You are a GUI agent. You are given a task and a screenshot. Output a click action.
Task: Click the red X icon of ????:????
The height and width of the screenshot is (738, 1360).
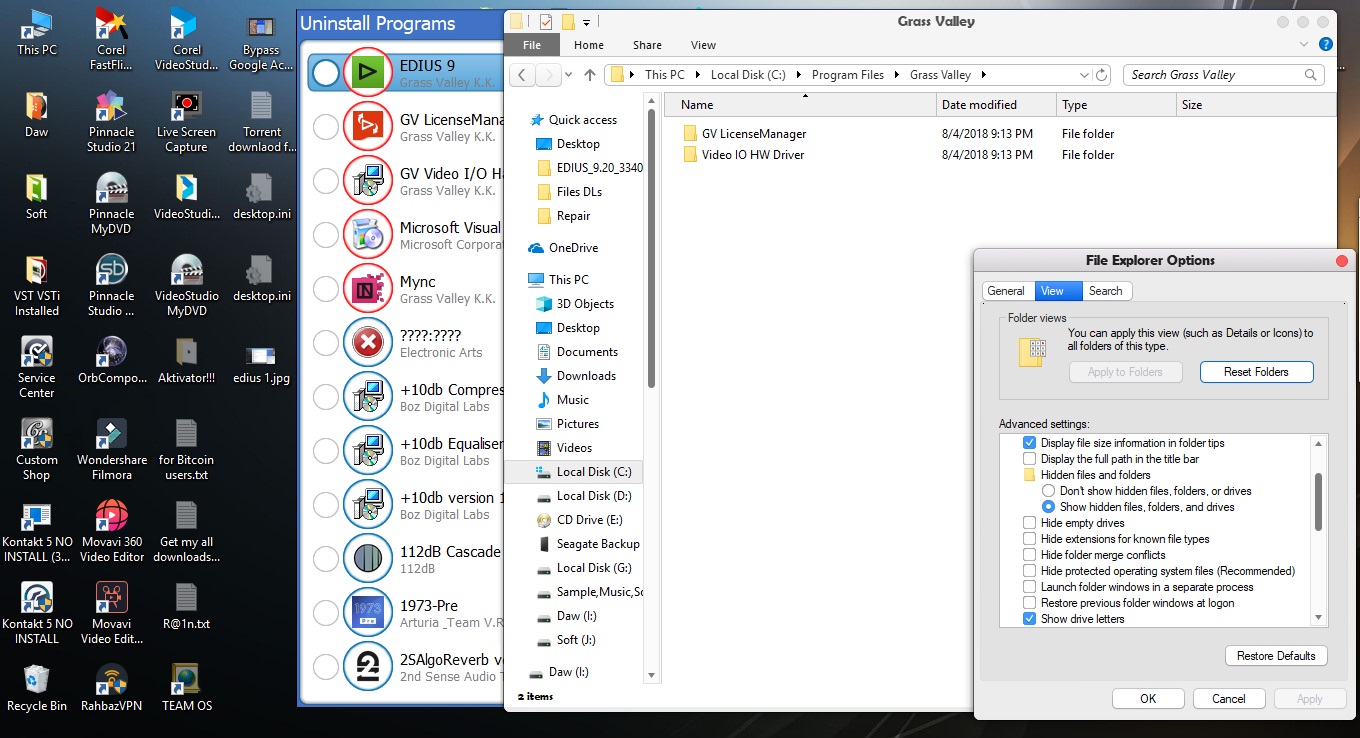[x=369, y=343]
